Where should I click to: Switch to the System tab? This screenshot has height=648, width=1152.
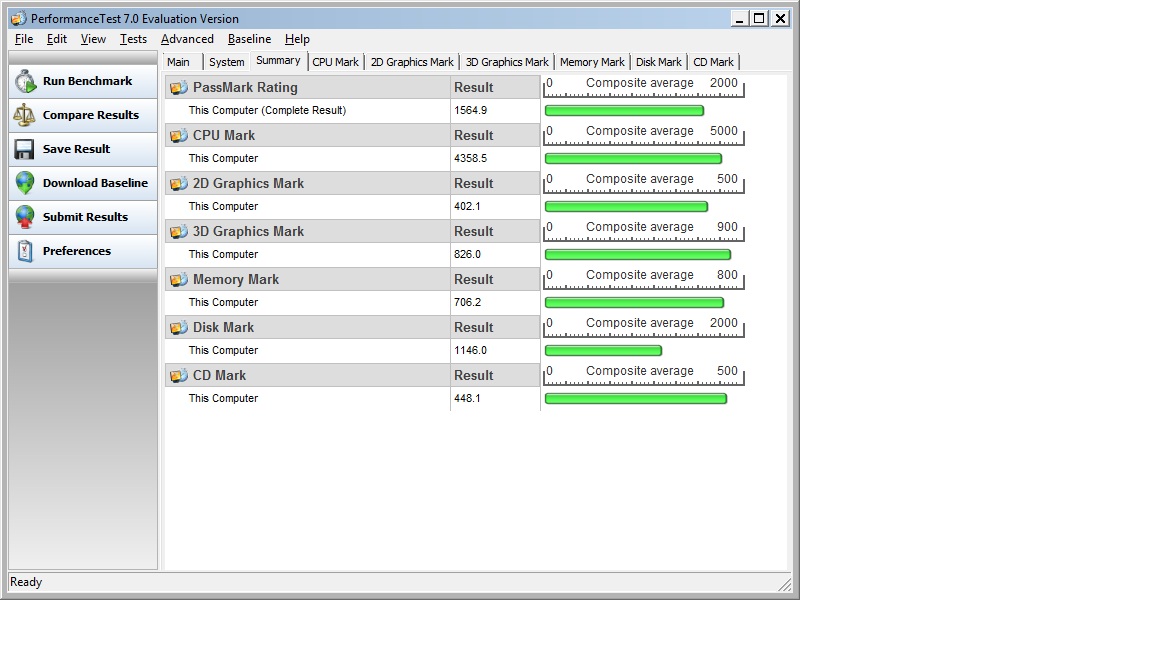[226, 62]
